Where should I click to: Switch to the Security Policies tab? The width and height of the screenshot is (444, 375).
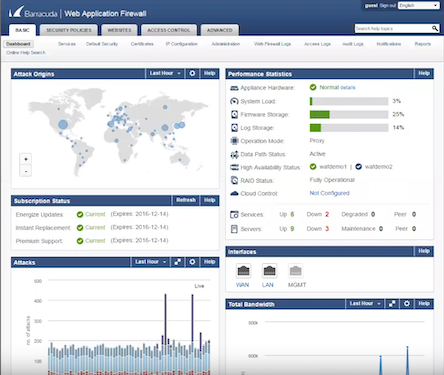(69, 30)
